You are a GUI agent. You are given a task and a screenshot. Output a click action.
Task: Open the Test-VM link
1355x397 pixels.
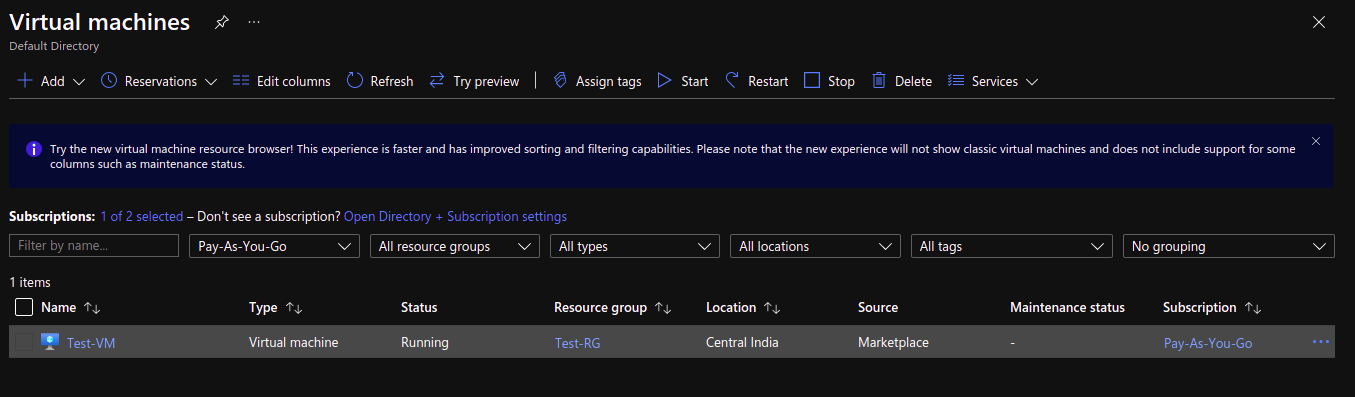(91, 343)
